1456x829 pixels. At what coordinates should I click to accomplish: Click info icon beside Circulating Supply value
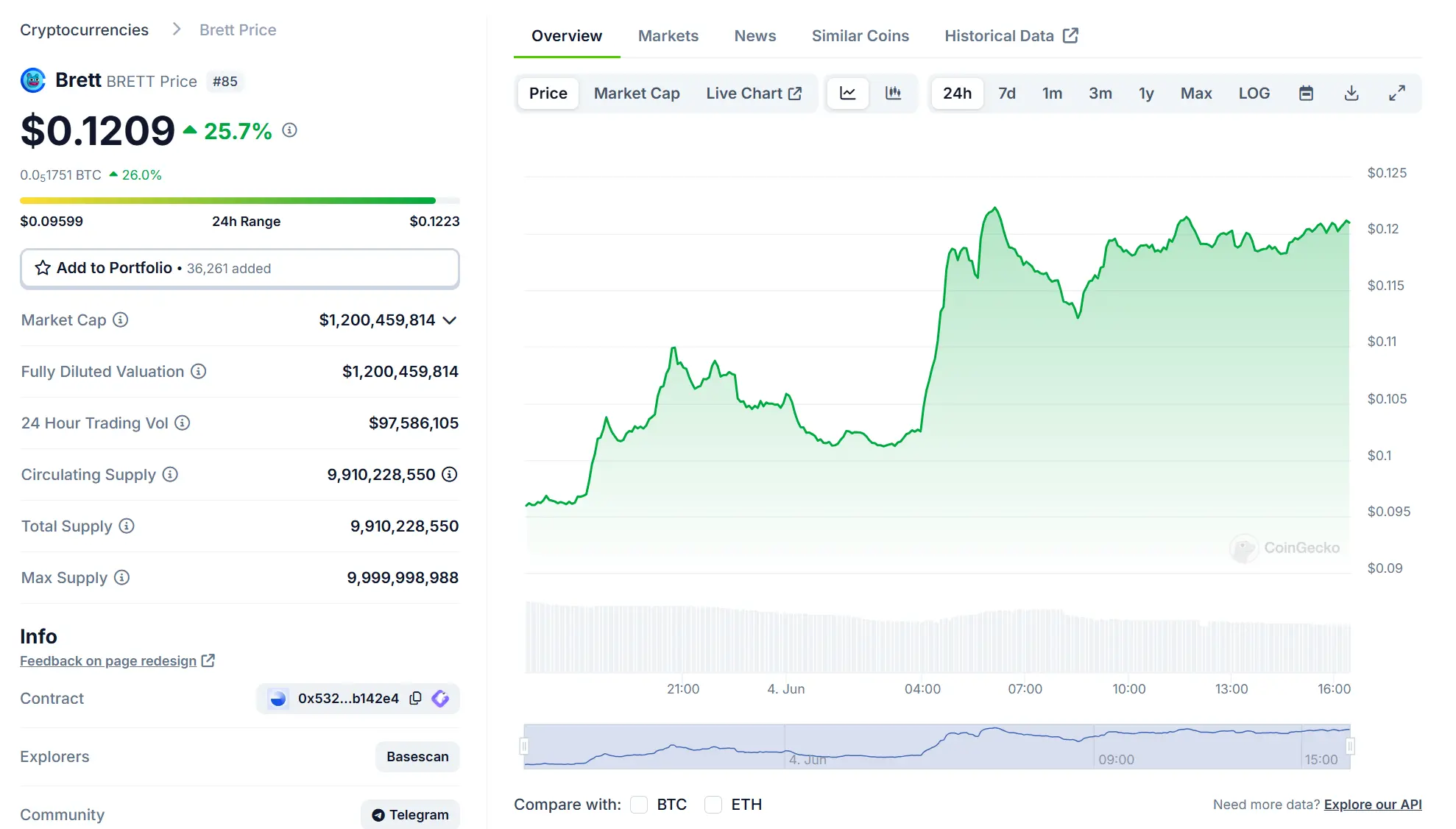(450, 474)
